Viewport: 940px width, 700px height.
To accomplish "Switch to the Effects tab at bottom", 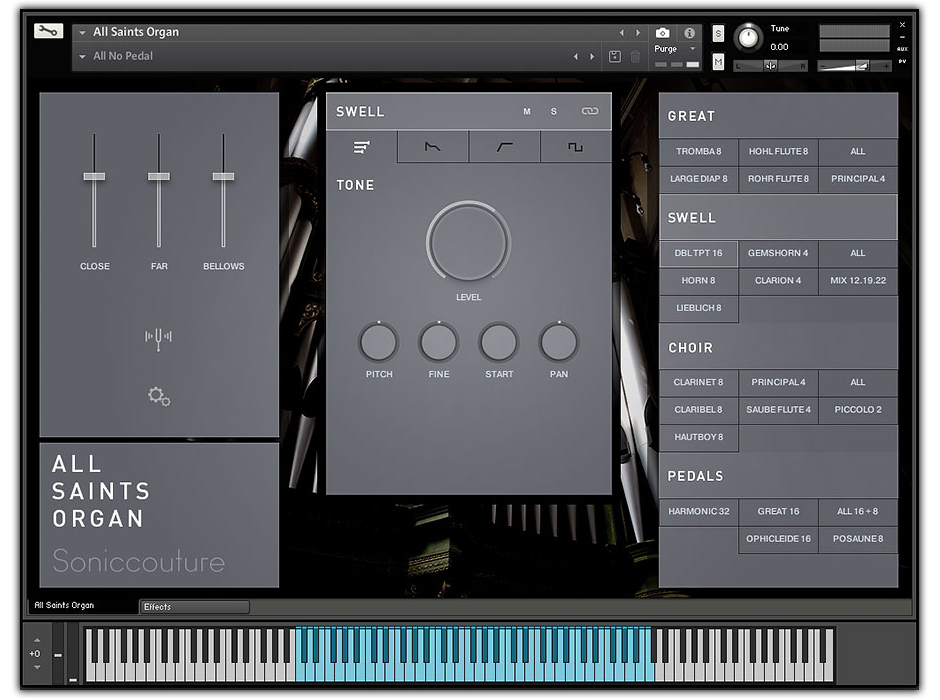I will 194,607.
